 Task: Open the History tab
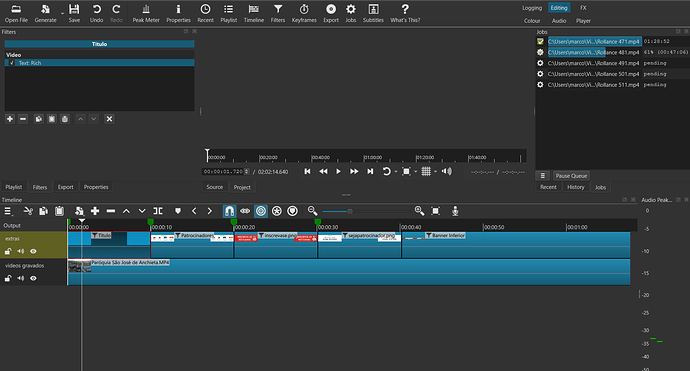coord(576,187)
